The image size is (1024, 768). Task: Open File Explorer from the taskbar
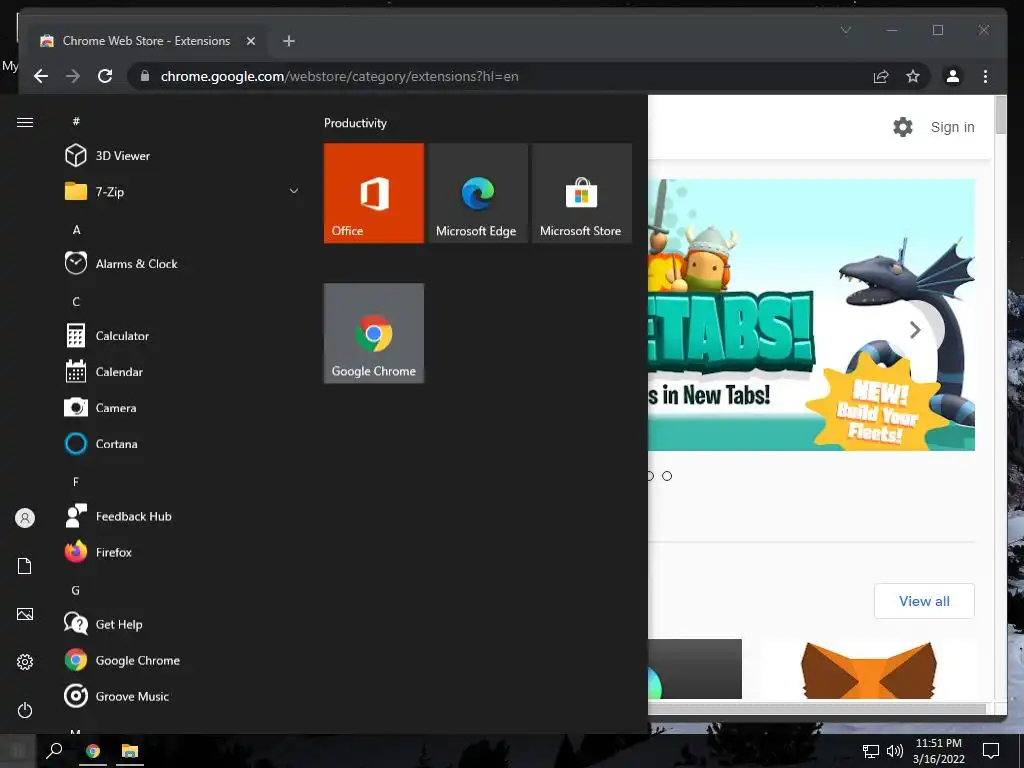130,751
